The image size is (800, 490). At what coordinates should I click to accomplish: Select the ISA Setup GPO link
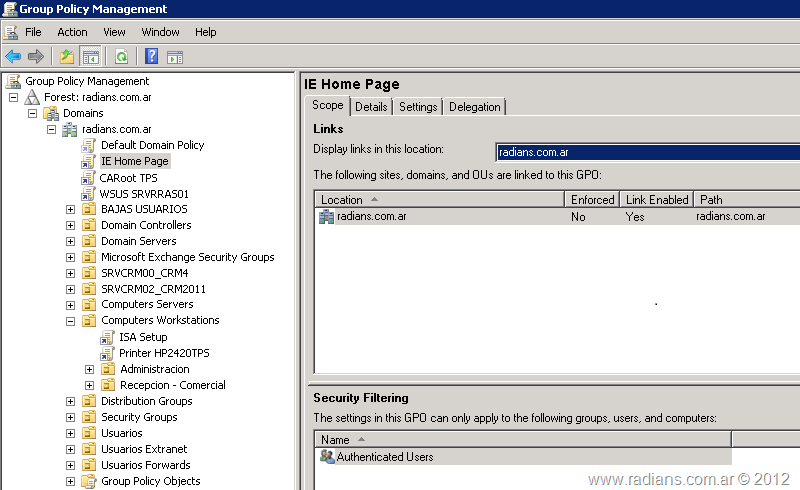(x=143, y=337)
